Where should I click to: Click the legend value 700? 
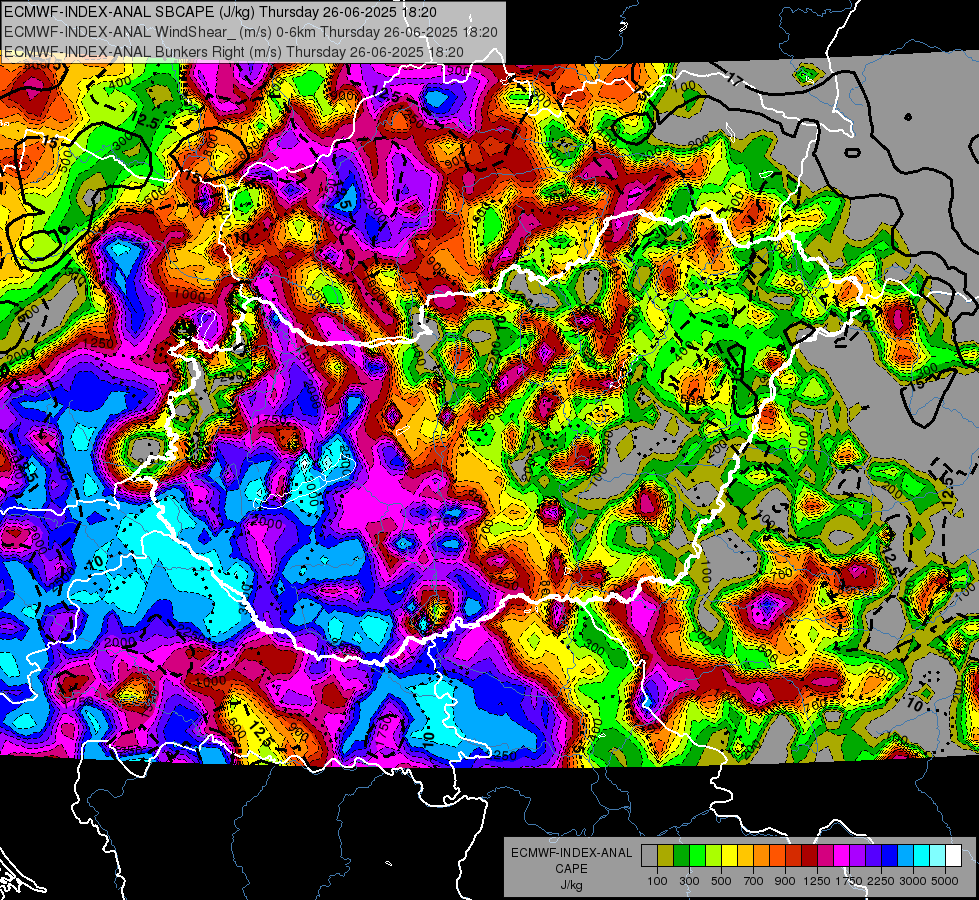click(x=754, y=881)
